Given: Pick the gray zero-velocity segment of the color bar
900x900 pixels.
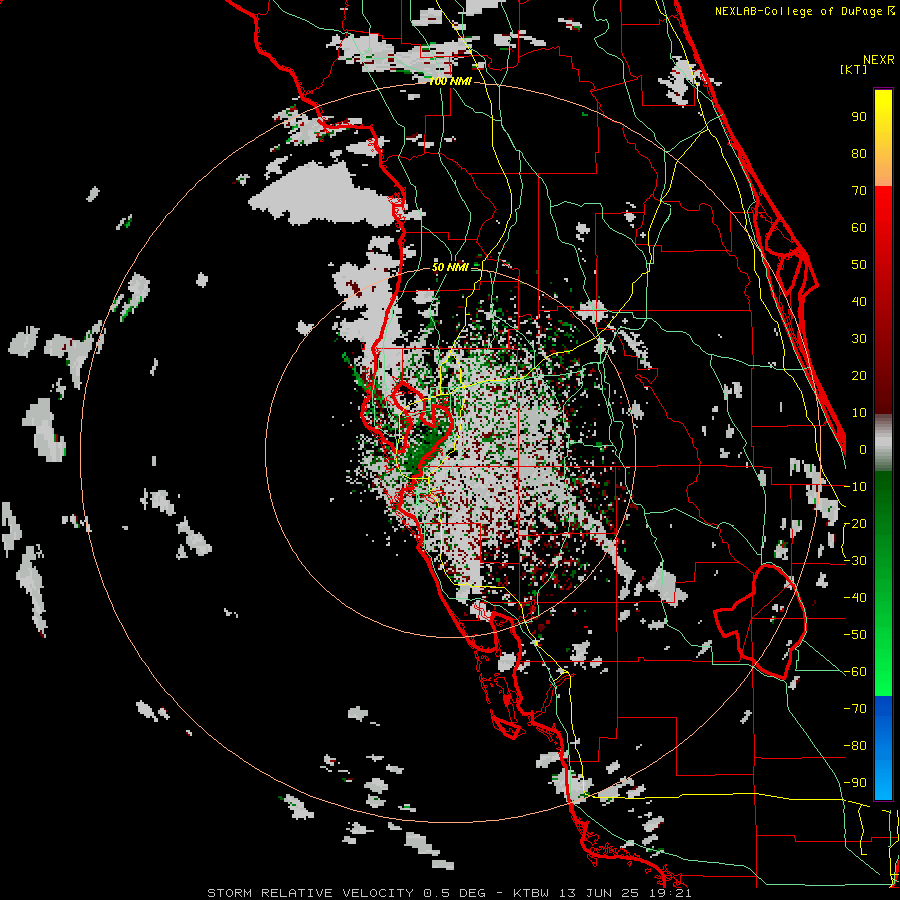Looking at the screenshot, I should pos(883,443).
